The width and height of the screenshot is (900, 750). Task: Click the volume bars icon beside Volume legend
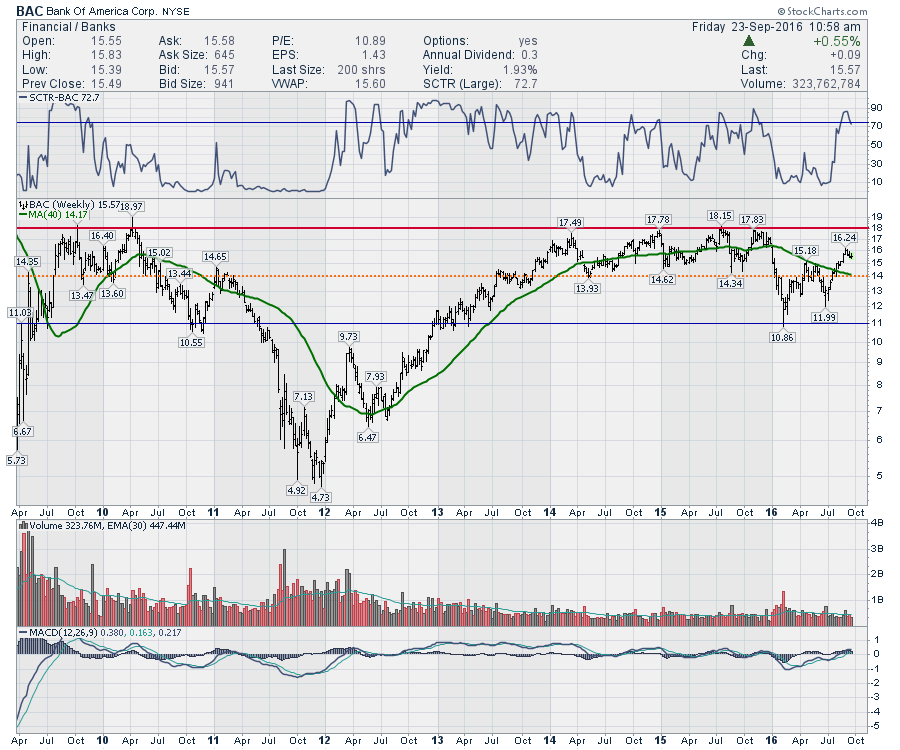click(24, 525)
